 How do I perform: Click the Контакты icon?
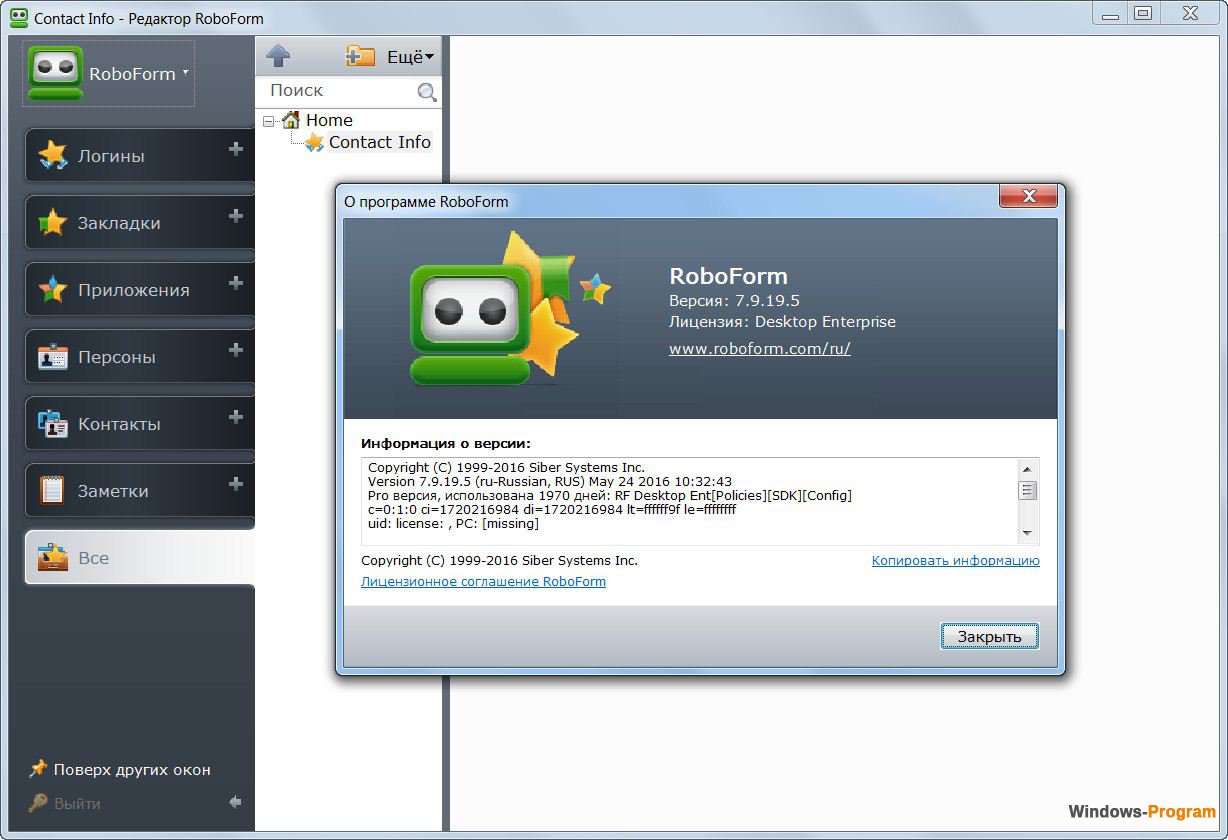click(x=52, y=424)
